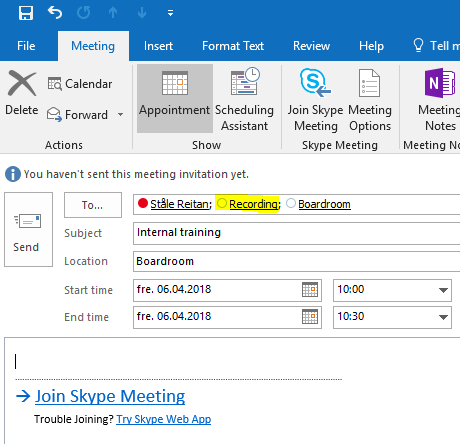Click Ståle Reitan's red presence indicator
Screen dimensions: 460x444
[x=143, y=203]
